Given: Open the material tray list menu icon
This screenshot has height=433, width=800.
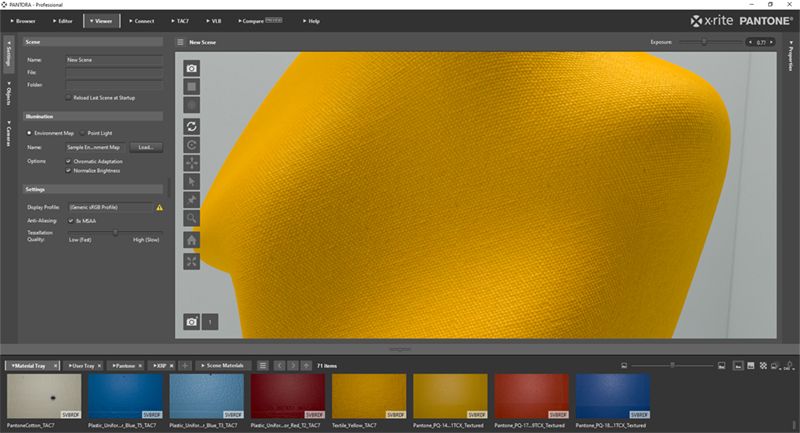Looking at the screenshot, I should [263, 366].
